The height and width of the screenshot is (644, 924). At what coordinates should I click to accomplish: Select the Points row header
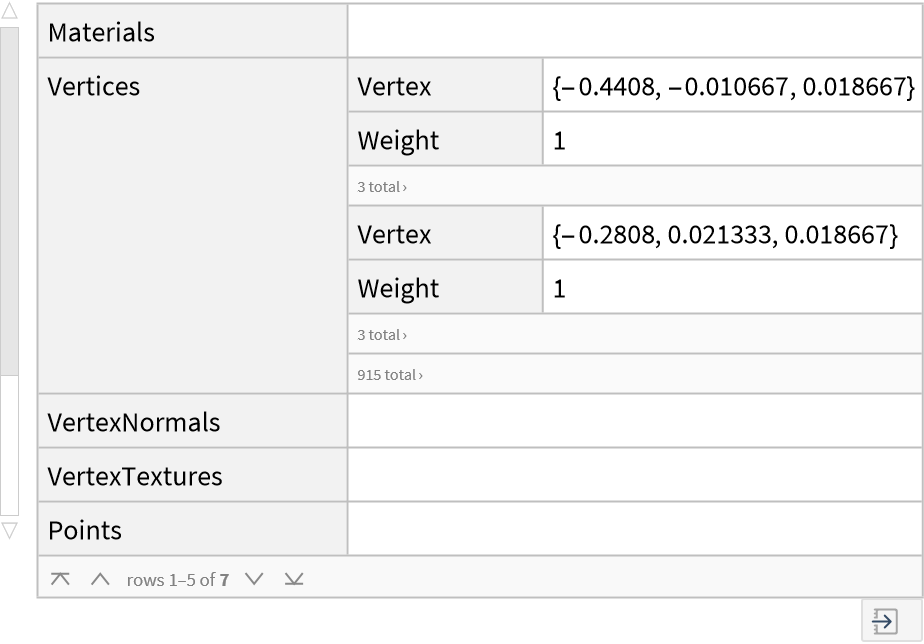click(85, 530)
